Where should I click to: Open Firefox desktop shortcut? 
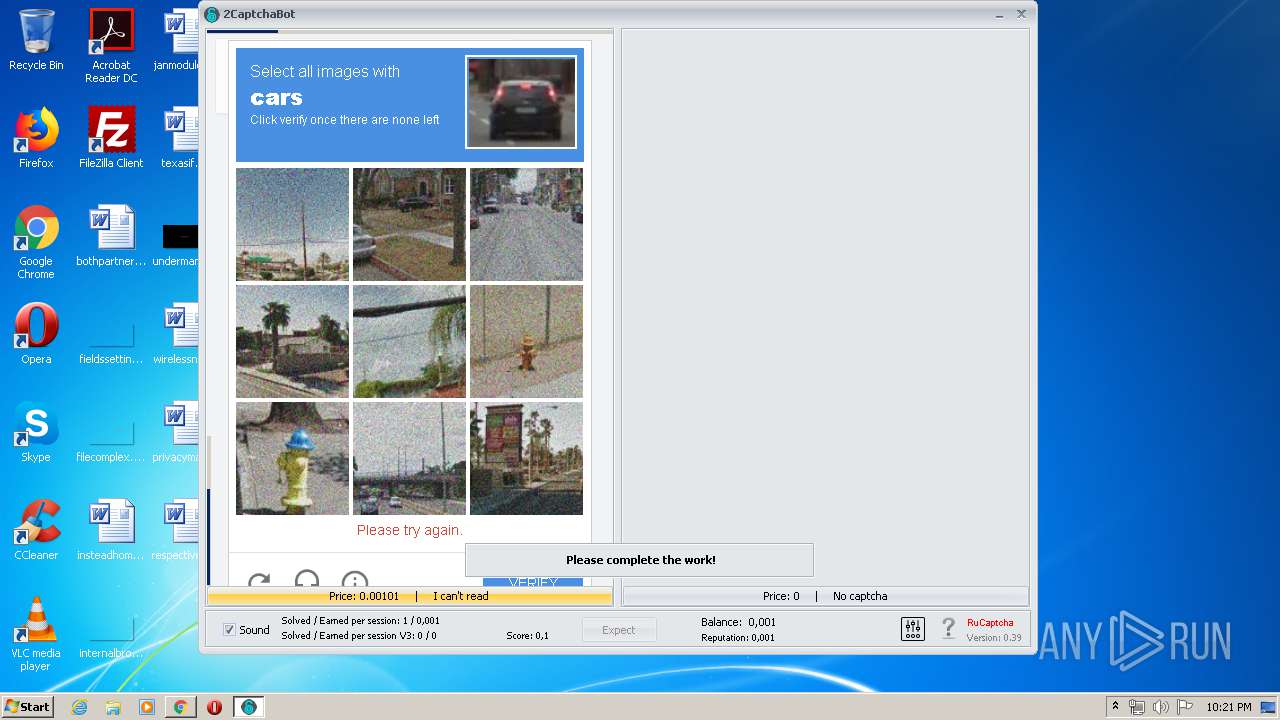36,138
